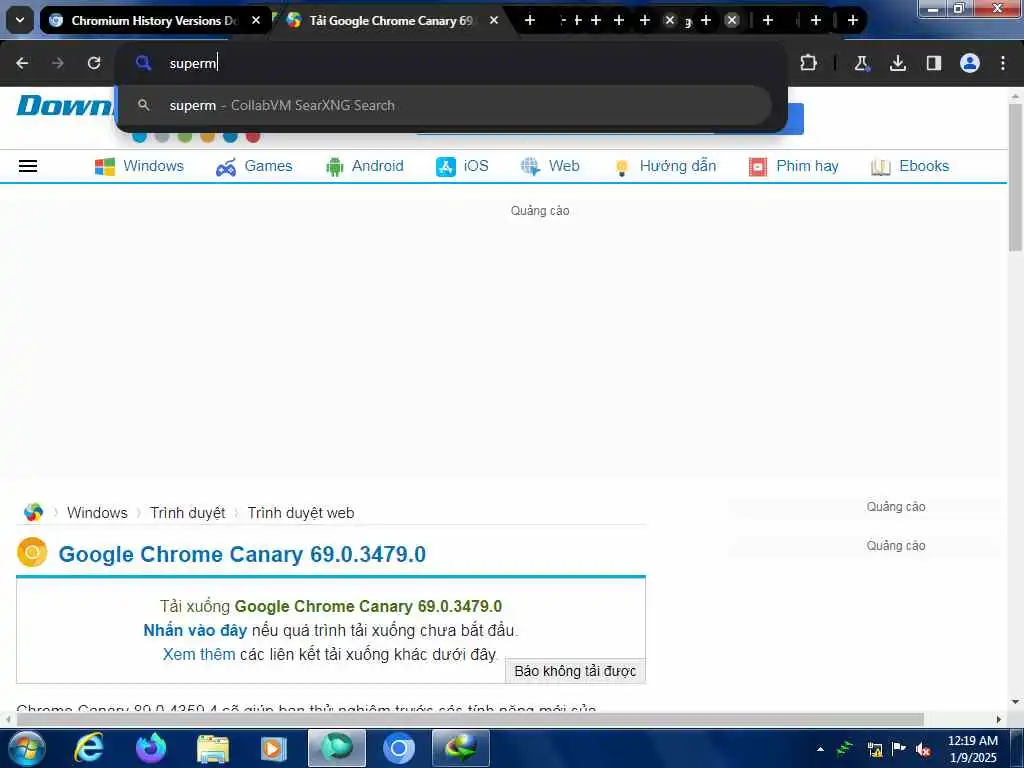Click the Nhấn vào đây download link
Viewport: 1024px width, 768px height.
[x=195, y=630]
